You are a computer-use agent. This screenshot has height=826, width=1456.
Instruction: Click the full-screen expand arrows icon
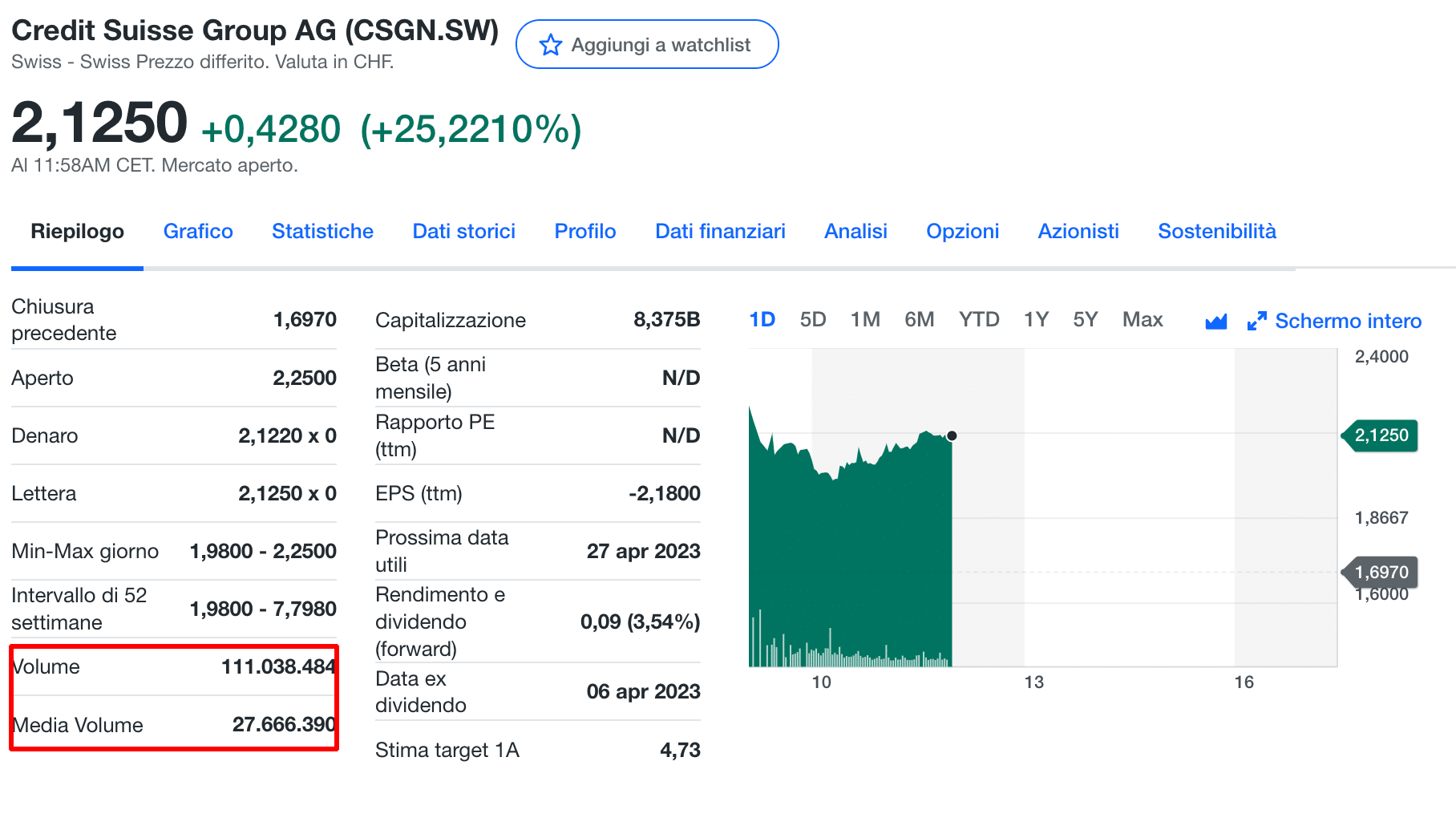(x=1256, y=322)
